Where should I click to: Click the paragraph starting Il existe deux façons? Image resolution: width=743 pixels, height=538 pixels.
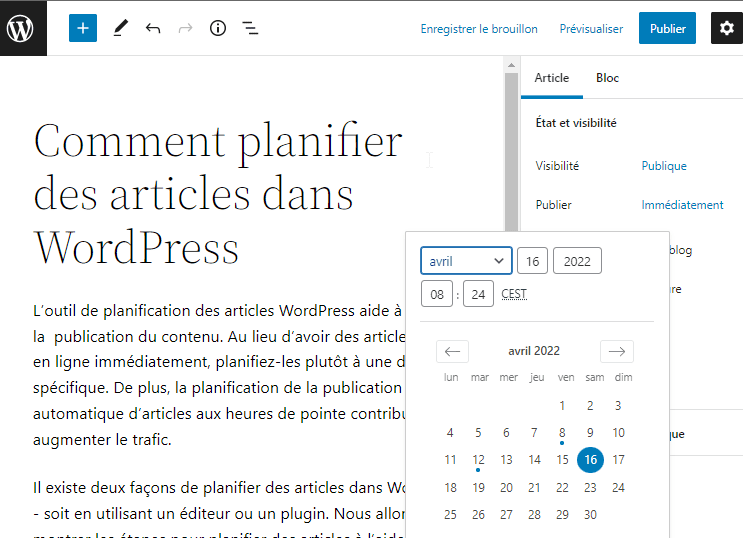(219, 507)
